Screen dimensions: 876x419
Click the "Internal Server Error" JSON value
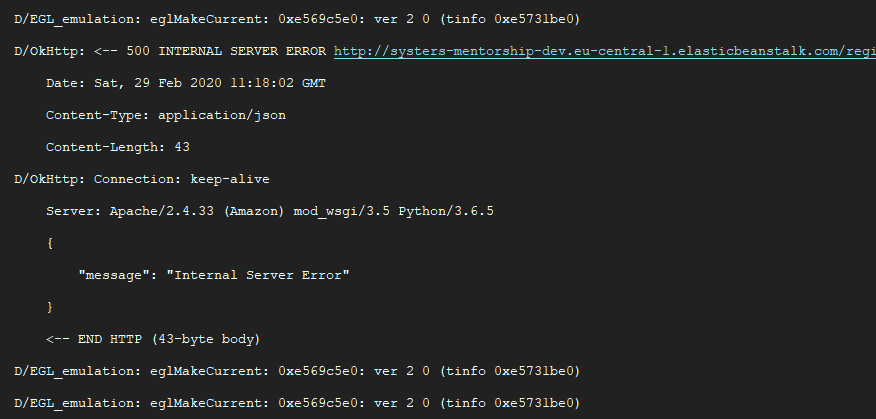click(258, 275)
